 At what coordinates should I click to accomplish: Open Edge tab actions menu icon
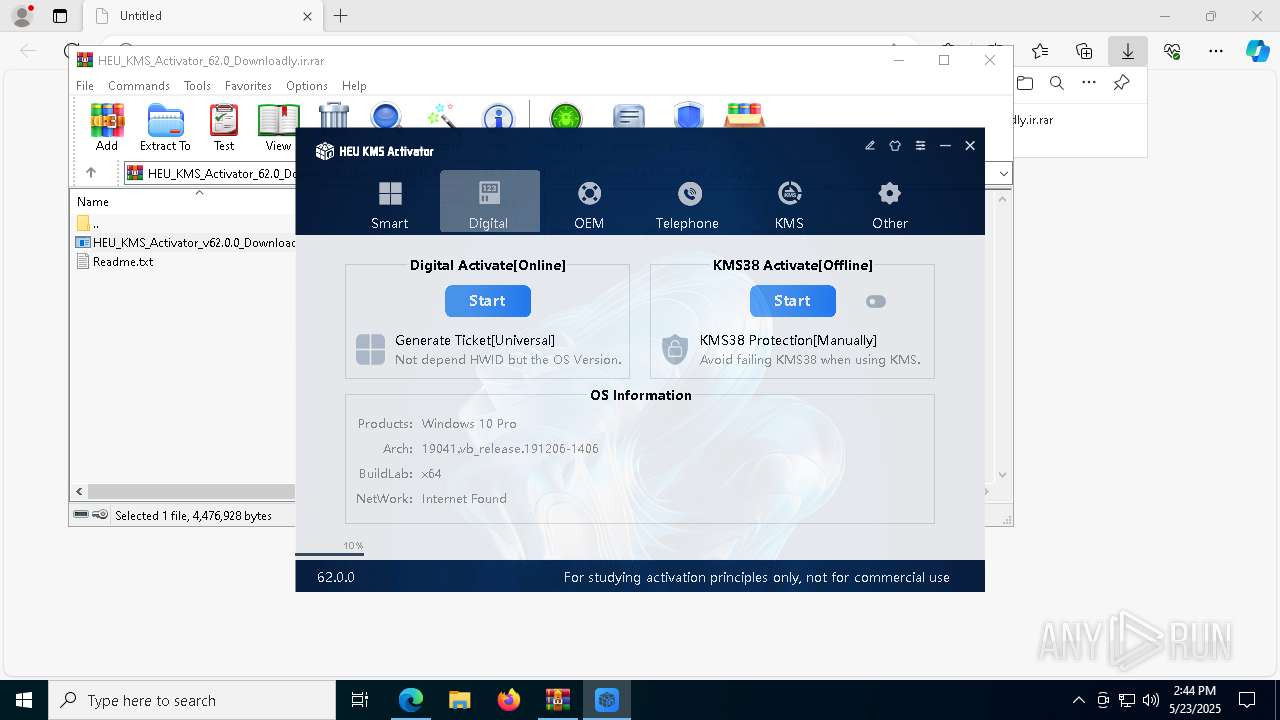(x=59, y=16)
